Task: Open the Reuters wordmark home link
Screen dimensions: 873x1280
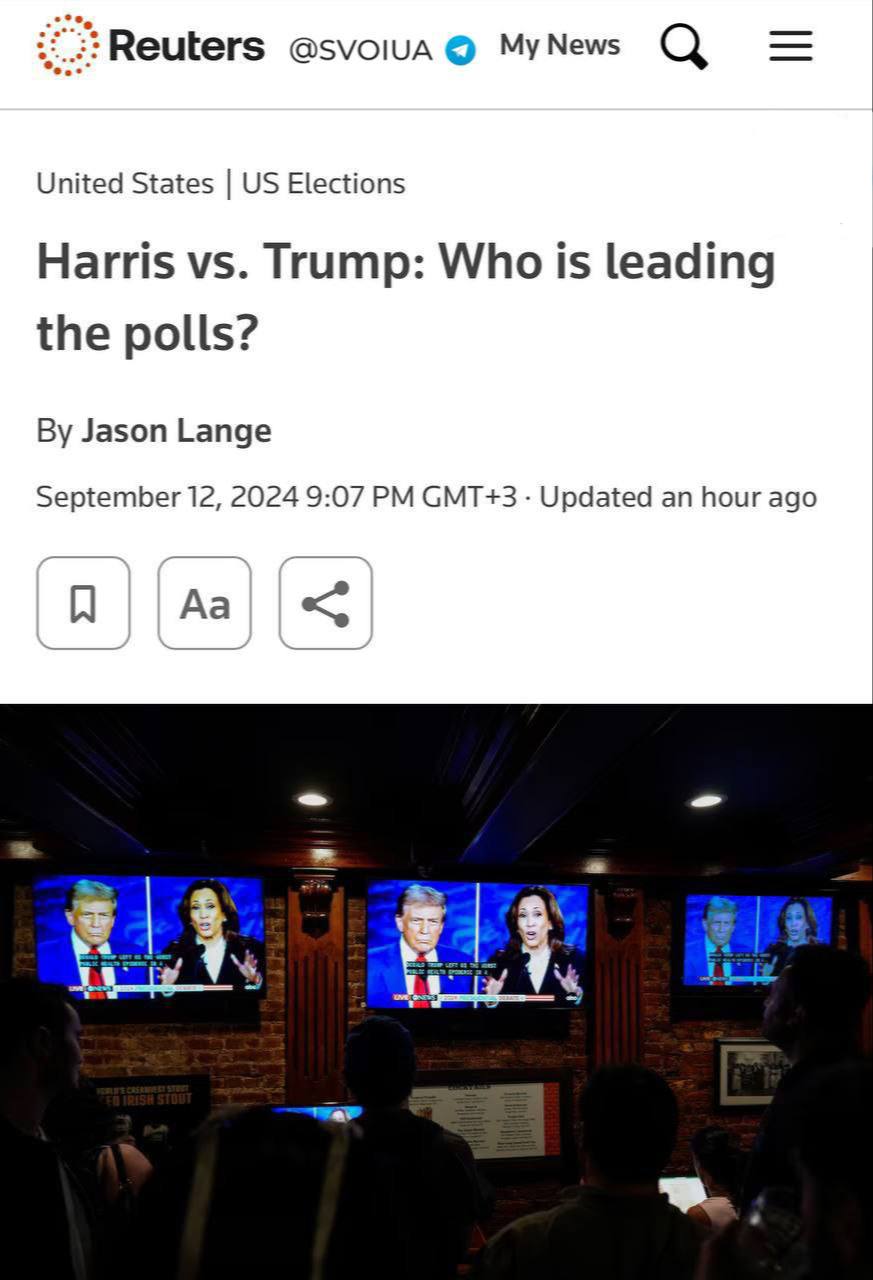Action: coord(186,46)
